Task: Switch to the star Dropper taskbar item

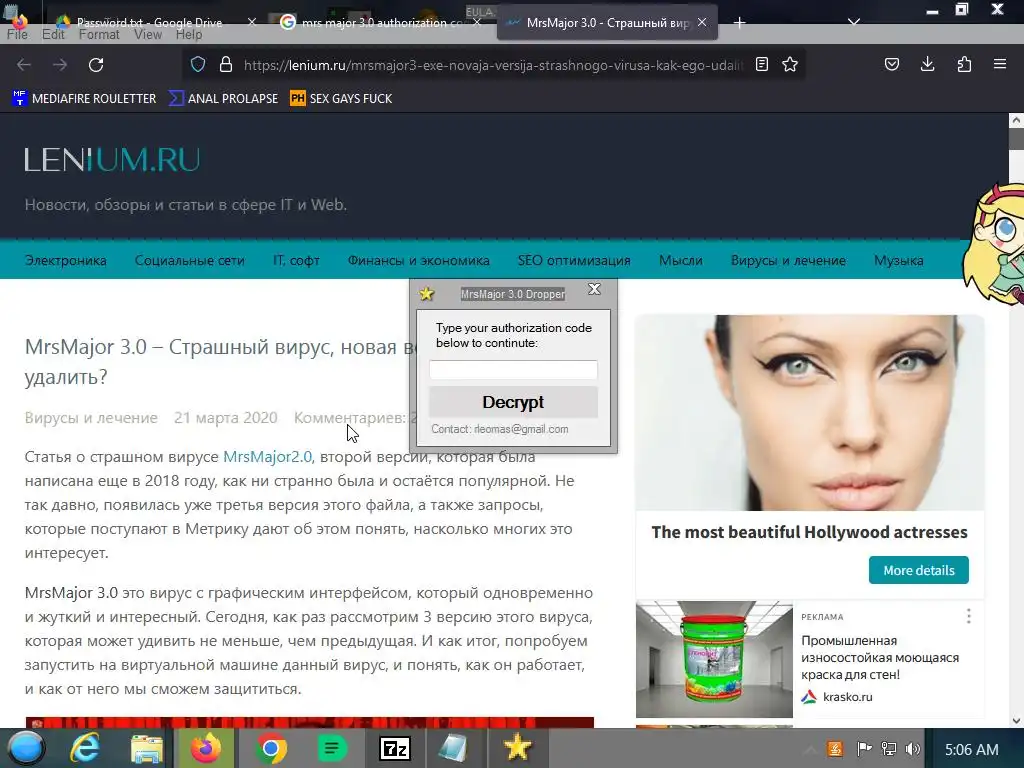Action: 517,748
